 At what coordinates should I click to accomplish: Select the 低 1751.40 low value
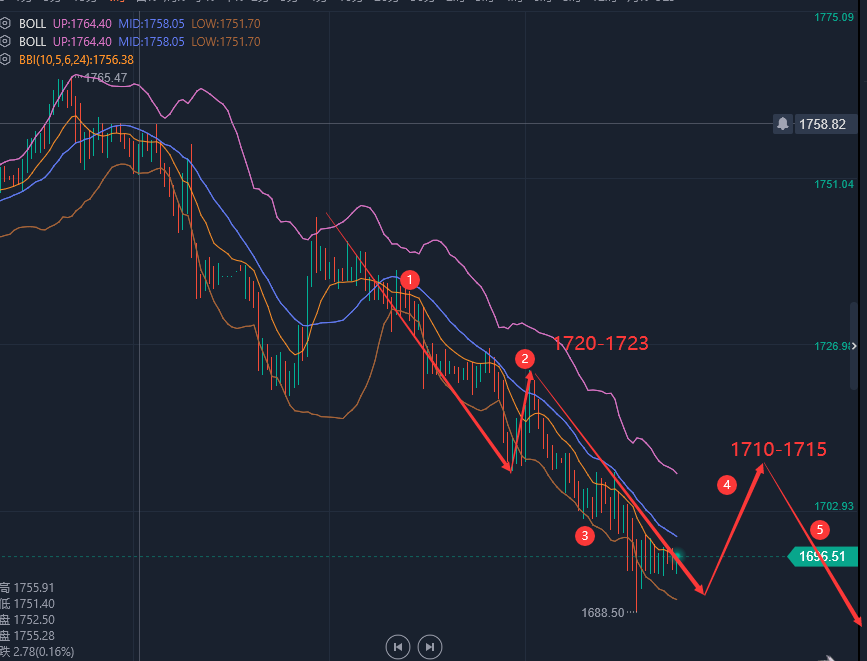[x=27, y=603]
